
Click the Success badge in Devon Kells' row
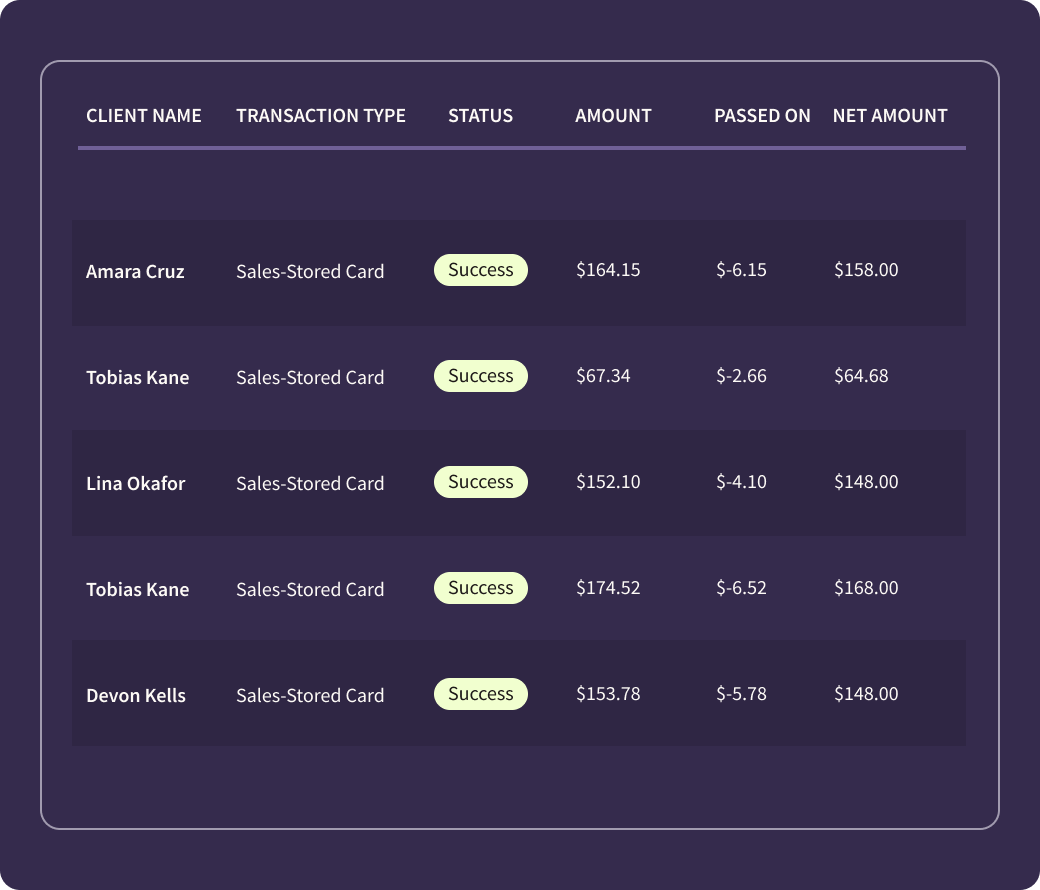(x=480, y=694)
